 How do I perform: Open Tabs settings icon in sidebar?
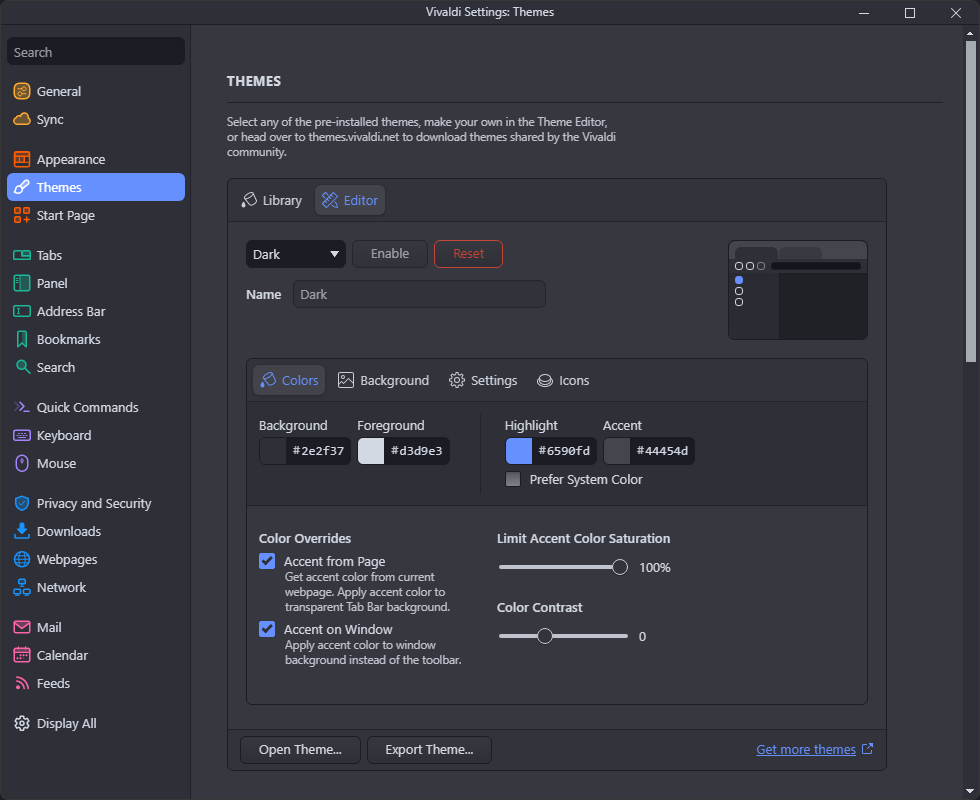click(x=22, y=255)
